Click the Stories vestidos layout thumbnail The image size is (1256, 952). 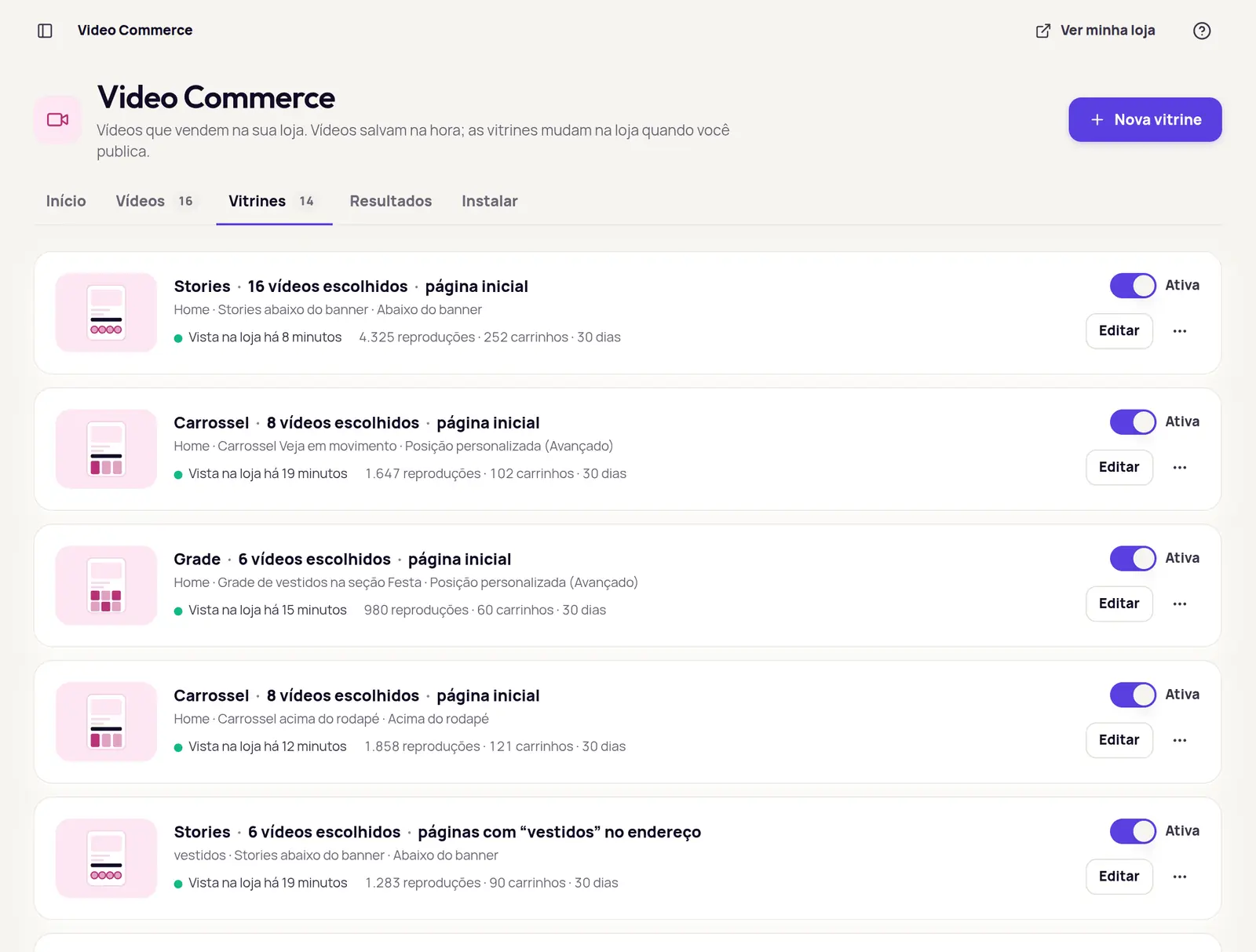[x=106, y=858]
